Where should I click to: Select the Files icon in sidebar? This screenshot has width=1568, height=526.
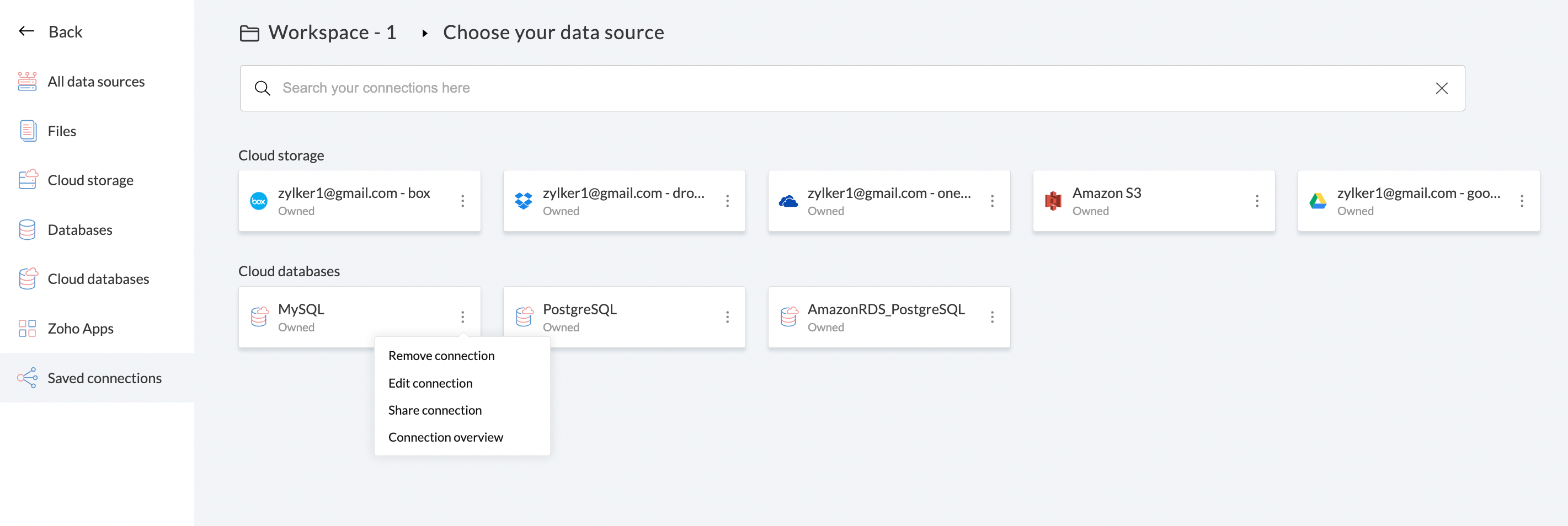click(x=28, y=131)
